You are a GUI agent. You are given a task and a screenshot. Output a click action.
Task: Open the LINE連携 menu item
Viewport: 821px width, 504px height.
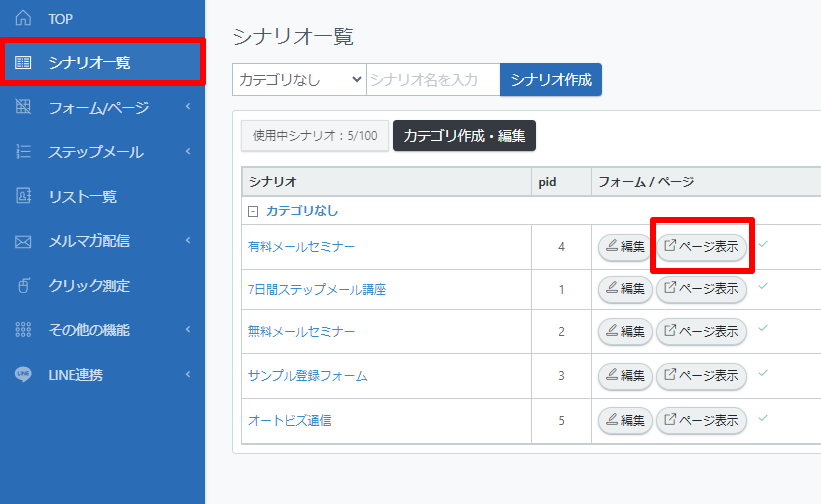click(76, 374)
